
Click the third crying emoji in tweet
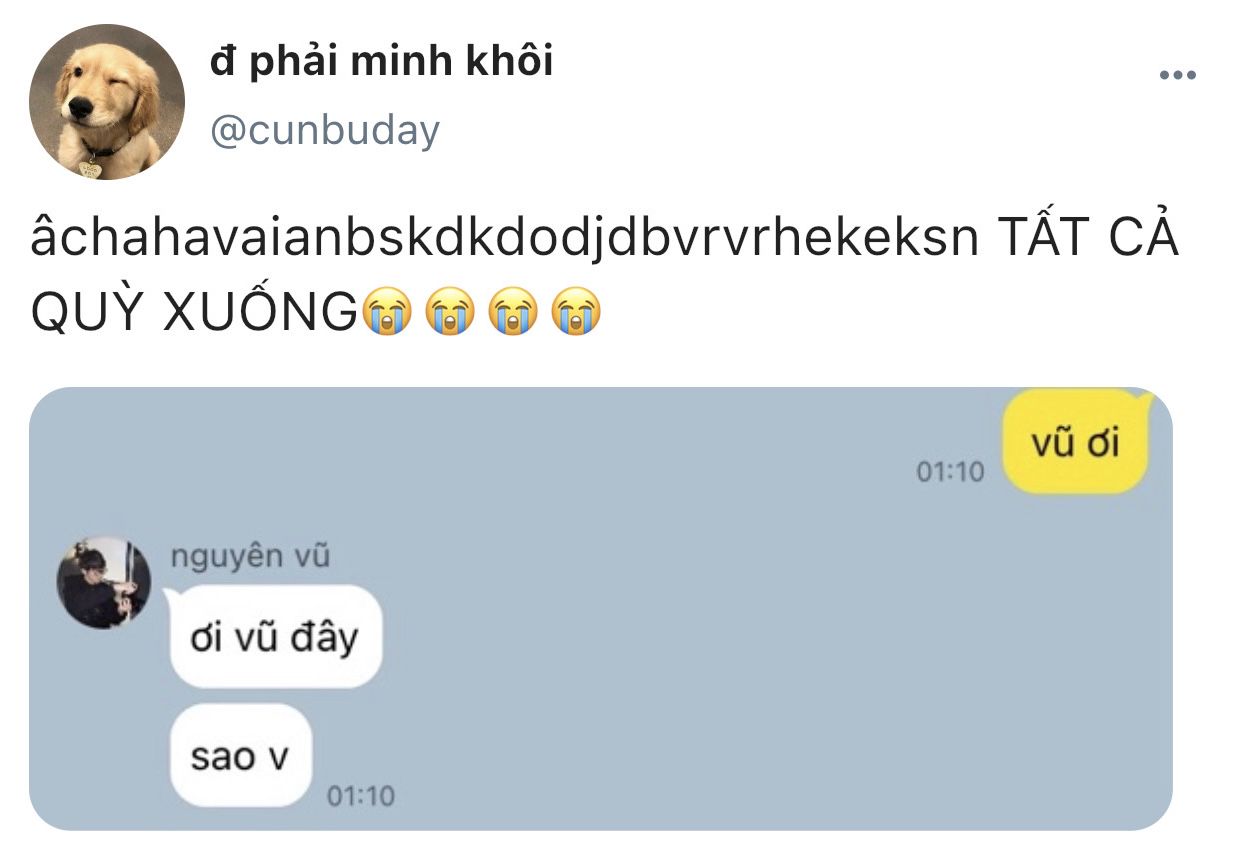(512, 311)
